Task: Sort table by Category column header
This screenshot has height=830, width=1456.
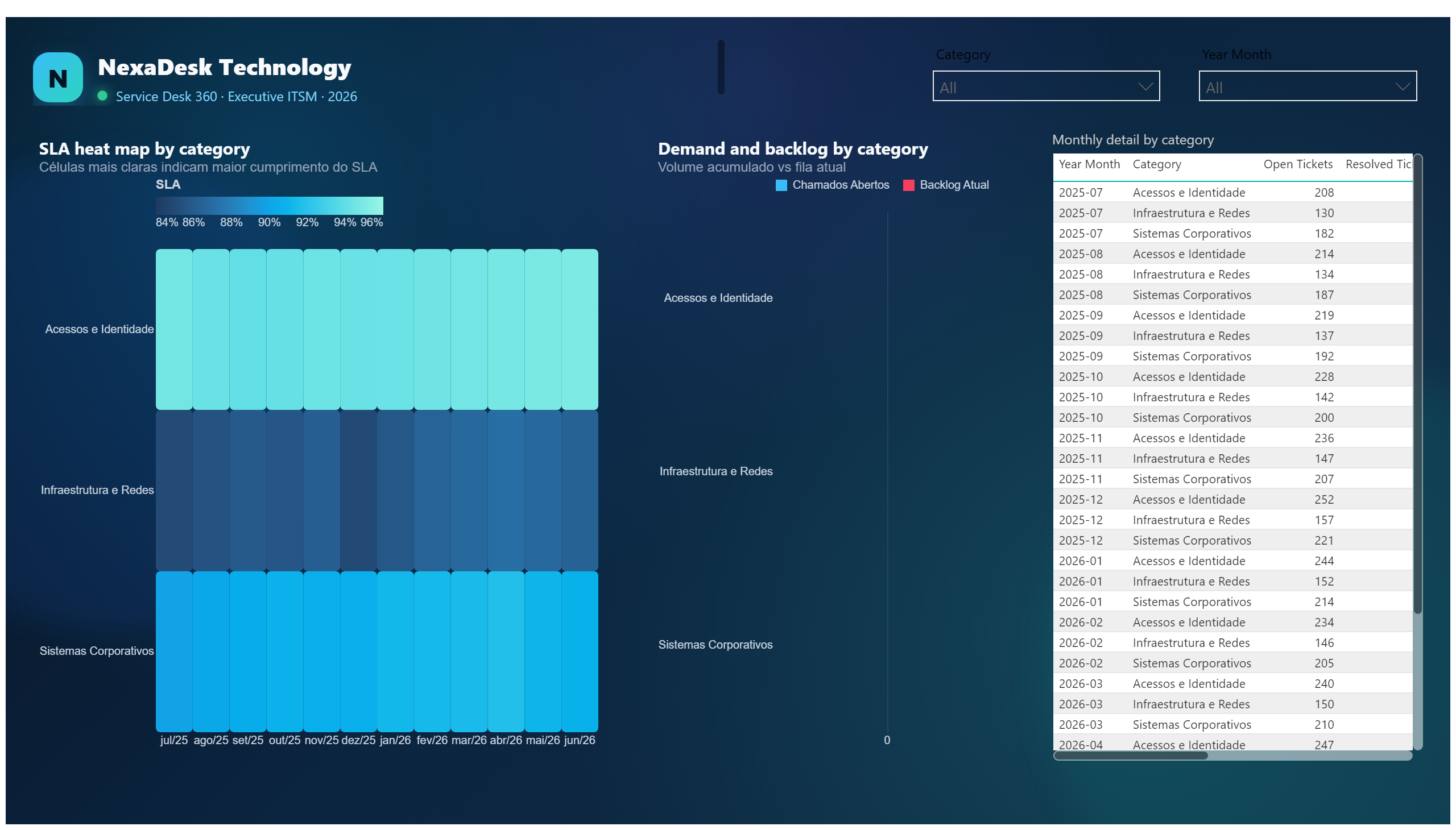Action: 1156,164
